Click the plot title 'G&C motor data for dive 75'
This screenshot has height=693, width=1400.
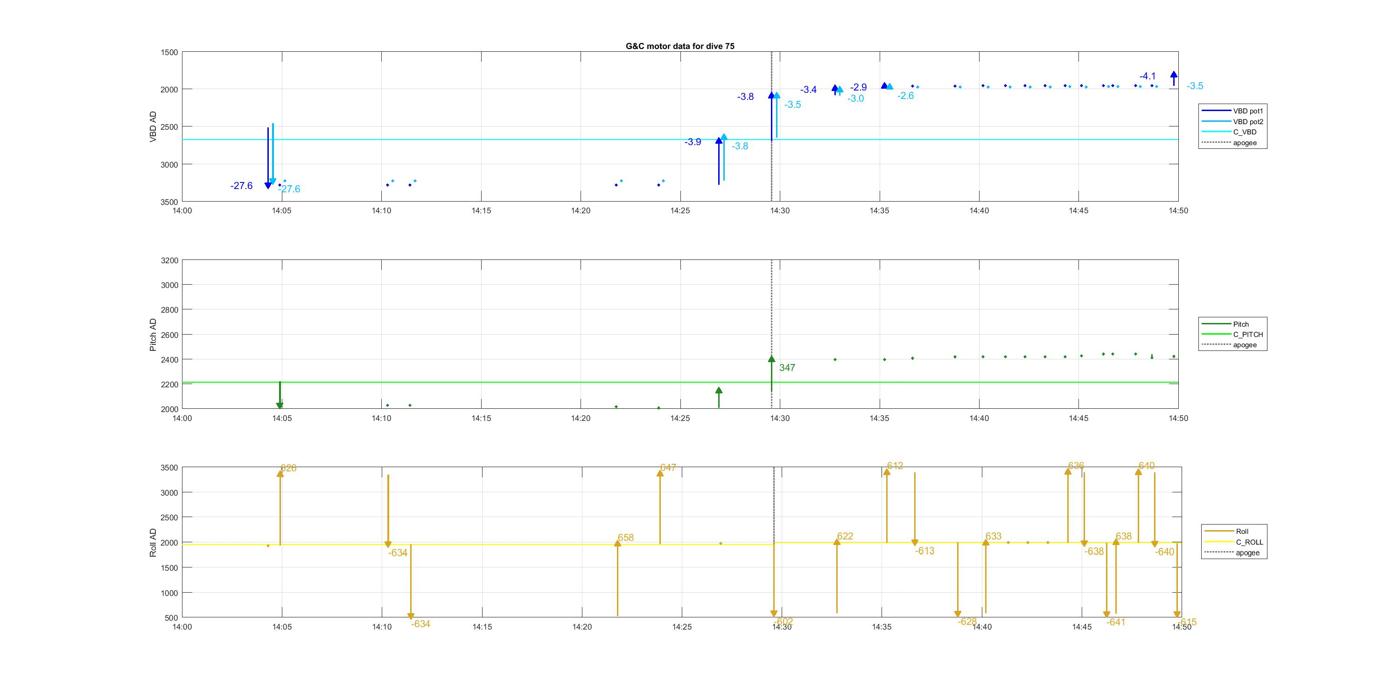pos(679,46)
